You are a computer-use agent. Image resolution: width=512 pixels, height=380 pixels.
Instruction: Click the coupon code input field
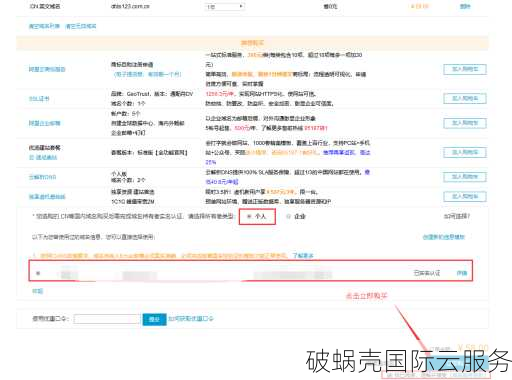[107, 319]
